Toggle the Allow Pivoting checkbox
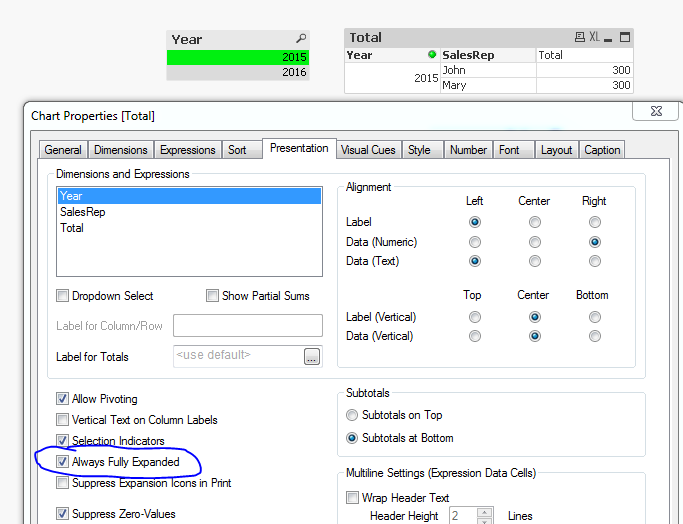The height and width of the screenshot is (524, 683). [x=62, y=399]
